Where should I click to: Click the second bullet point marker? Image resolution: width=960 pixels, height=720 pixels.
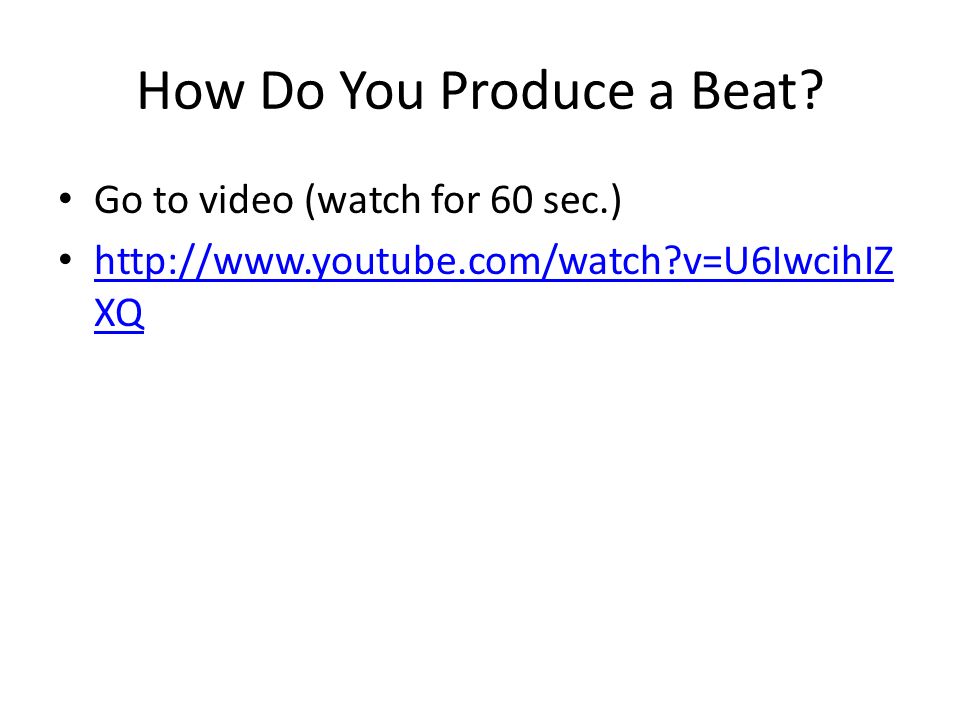click(66, 260)
